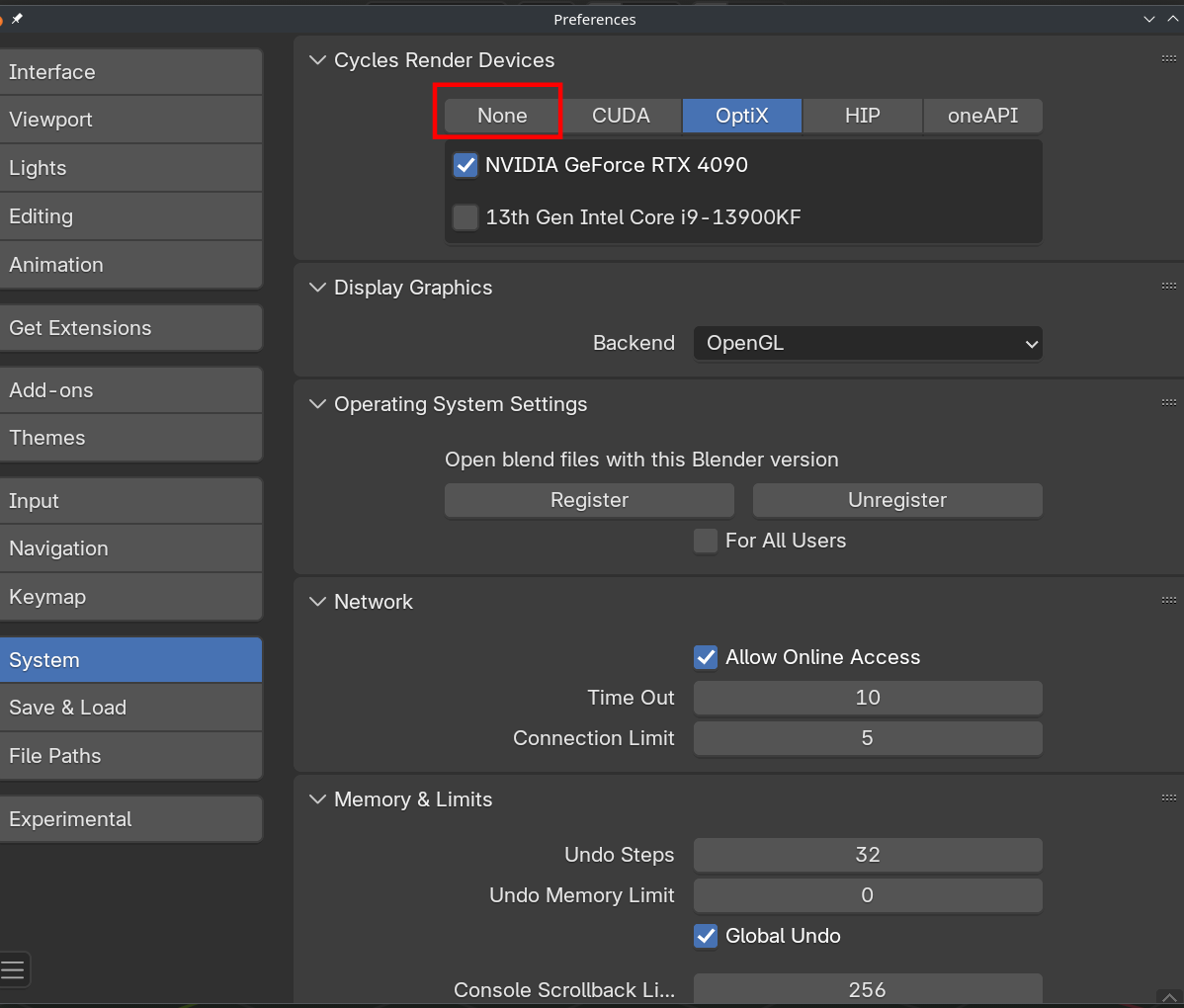Open the hamburger preferences menu
1184x1008 pixels.
(13, 969)
